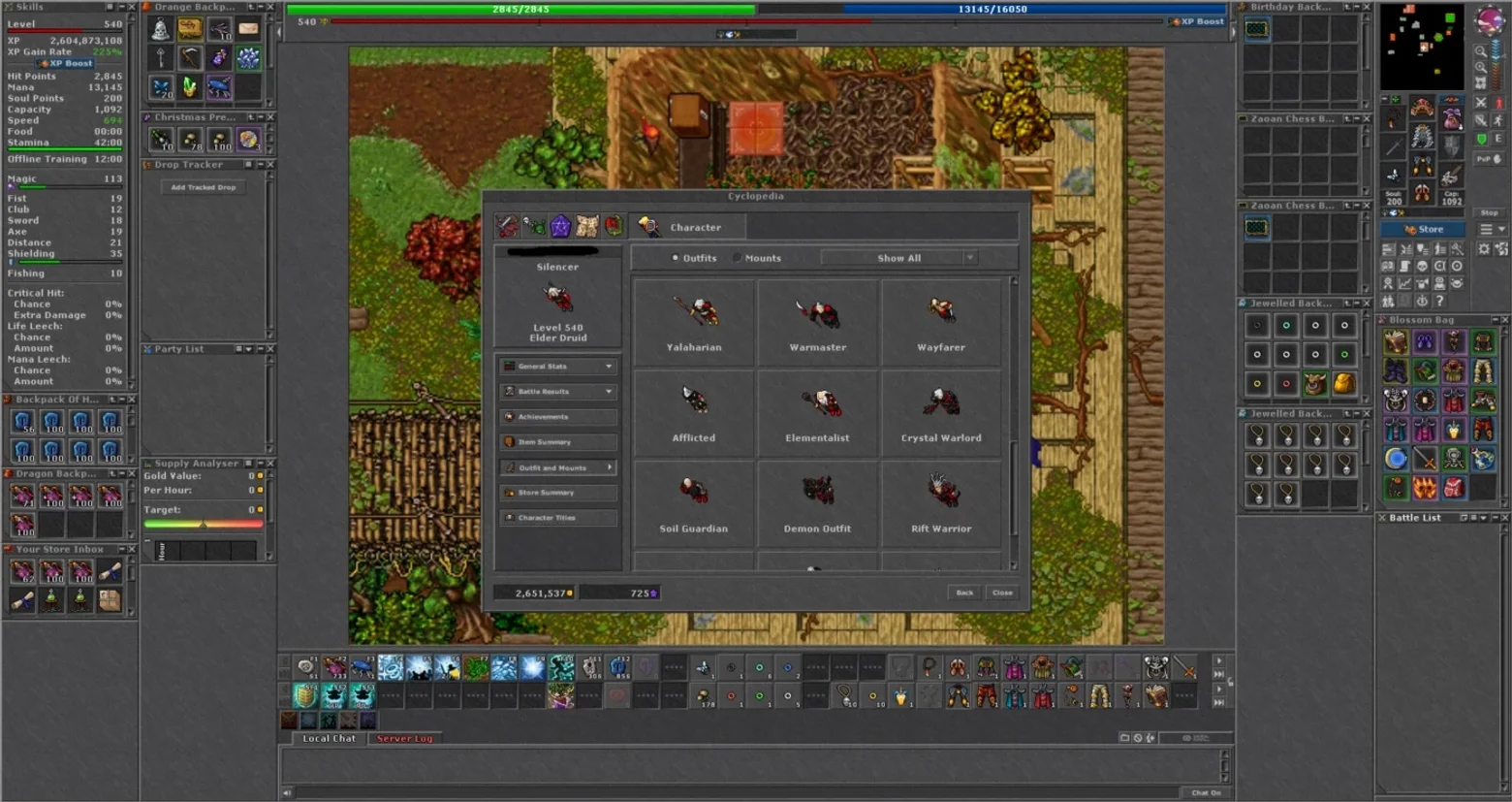
Task: Open the Map tab icon in Cyclopedia
Action: click(x=586, y=227)
